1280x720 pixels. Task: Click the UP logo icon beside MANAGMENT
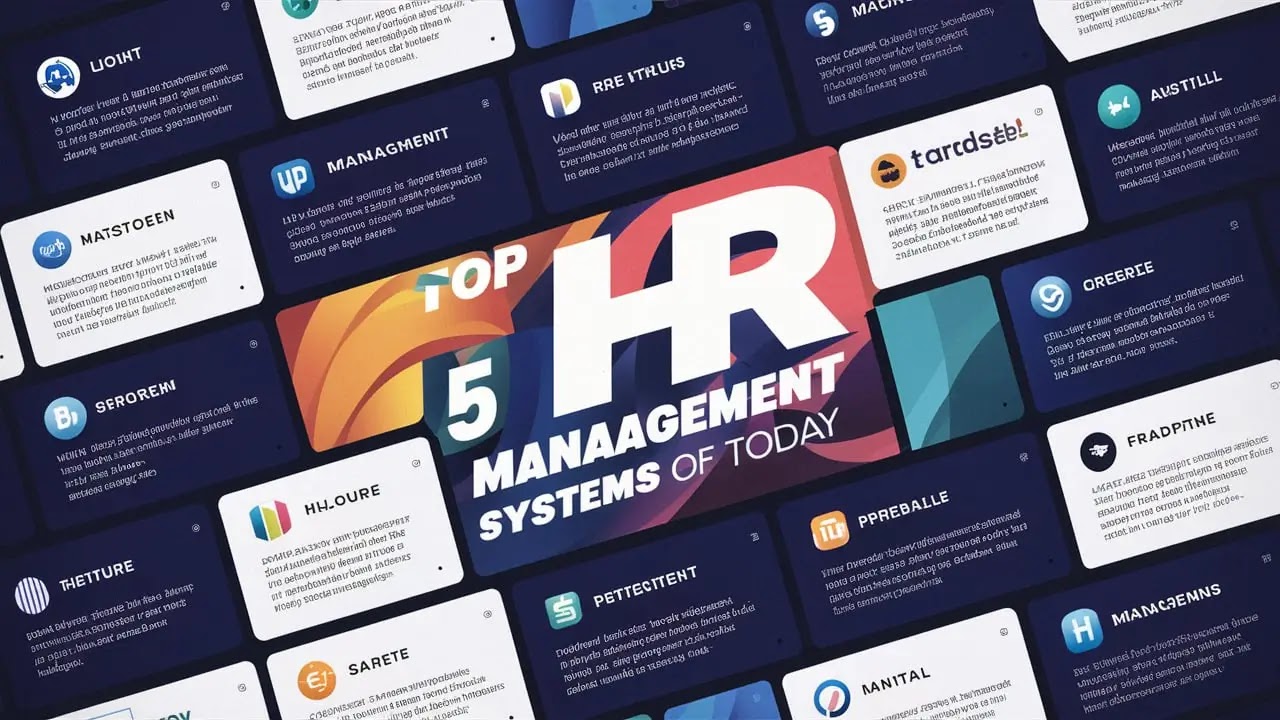(x=293, y=177)
